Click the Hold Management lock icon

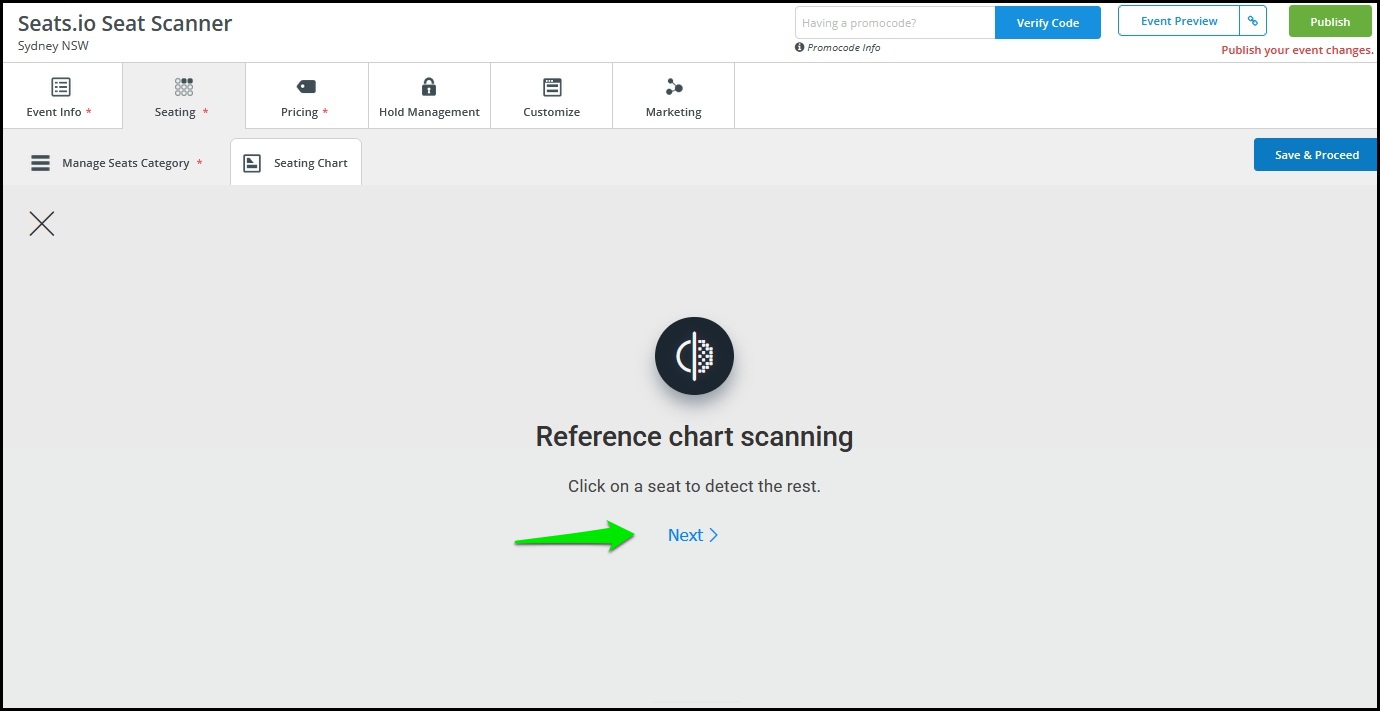click(429, 87)
